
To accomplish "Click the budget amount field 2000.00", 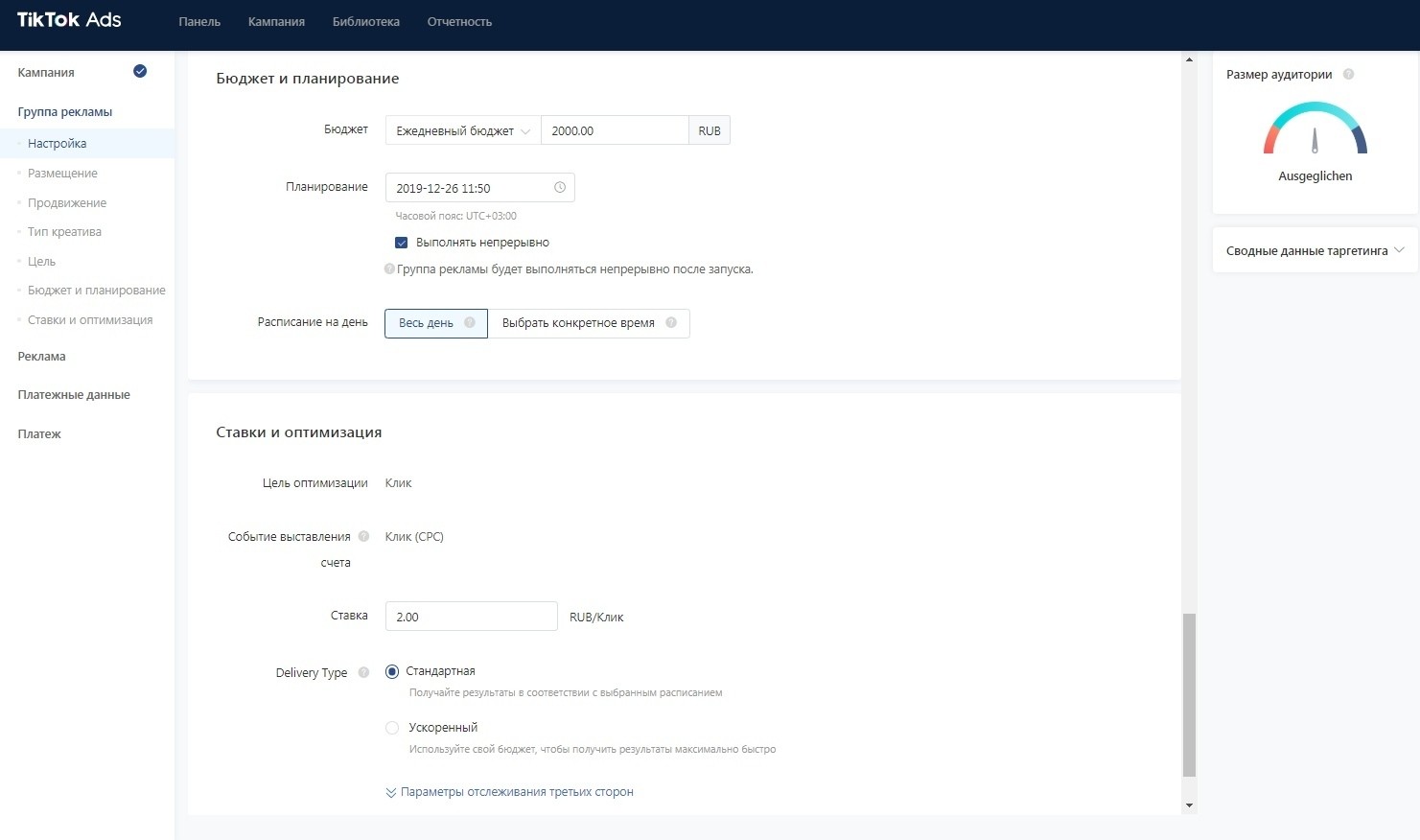I will pyautogui.click(x=615, y=130).
